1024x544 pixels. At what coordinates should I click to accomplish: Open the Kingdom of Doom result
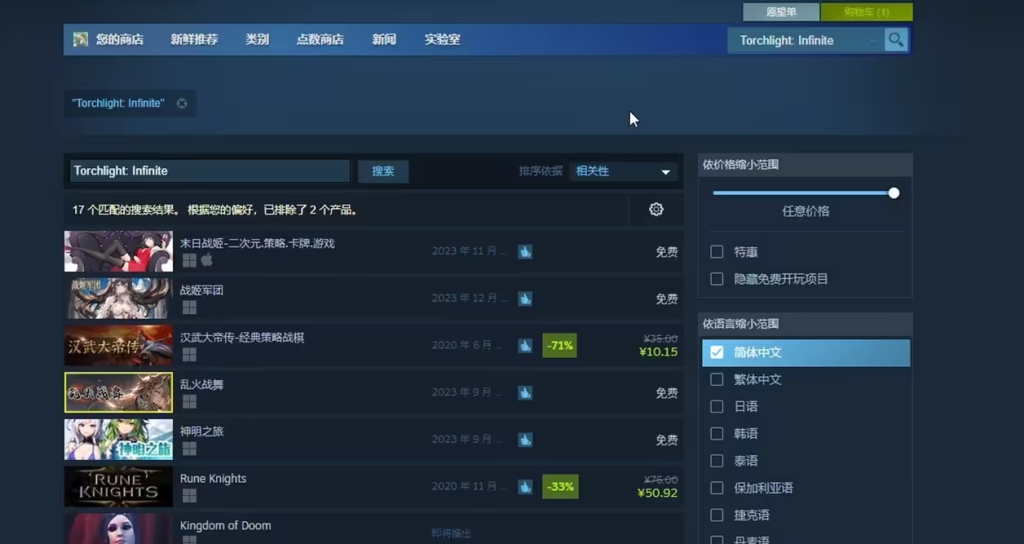pyautogui.click(x=374, y=528)
